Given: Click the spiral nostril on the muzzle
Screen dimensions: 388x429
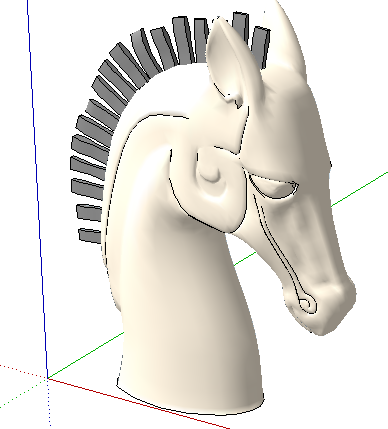Looking at the screenshot, I should click(x=307, y=304).
